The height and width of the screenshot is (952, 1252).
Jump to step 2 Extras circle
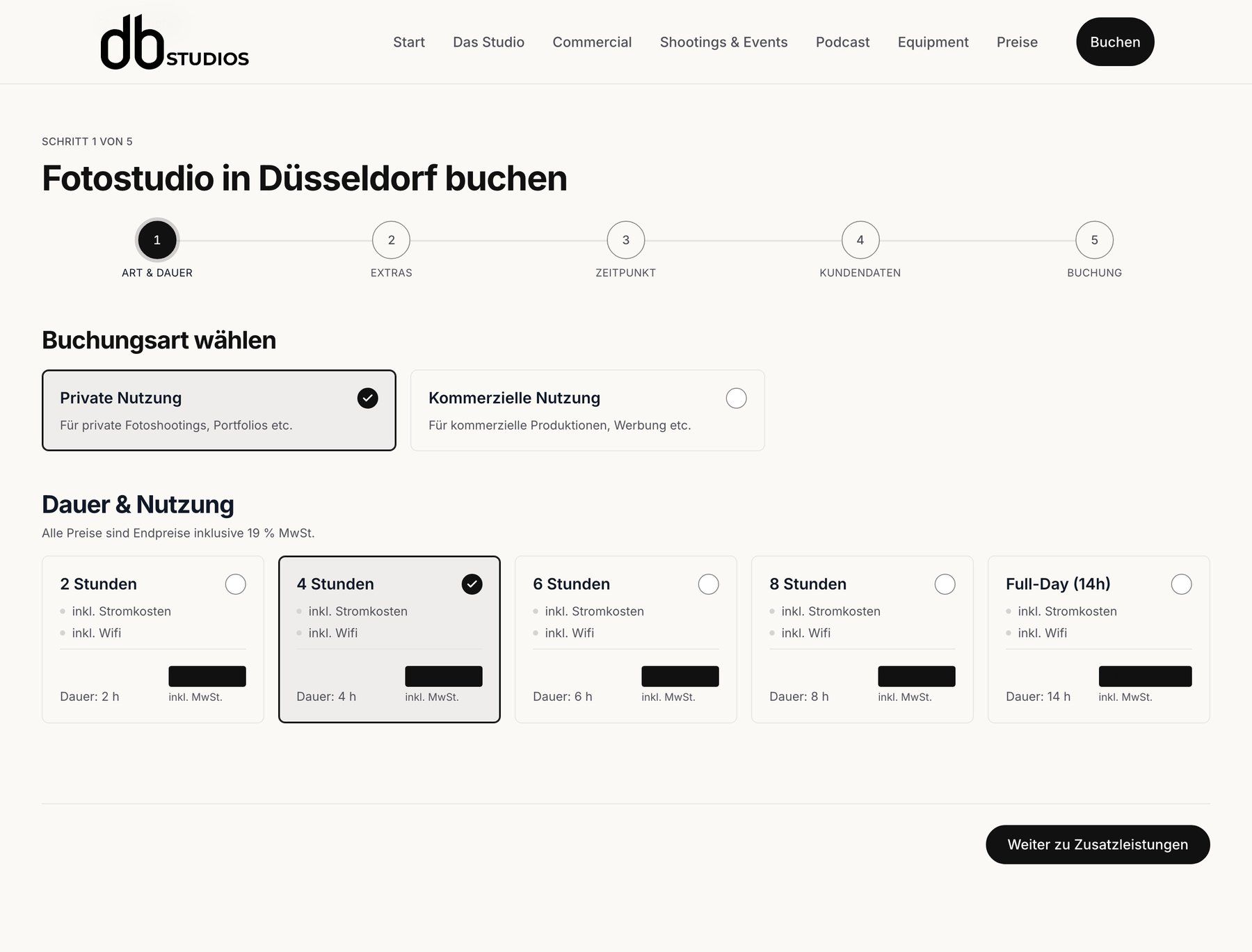(x=392, y=240)
